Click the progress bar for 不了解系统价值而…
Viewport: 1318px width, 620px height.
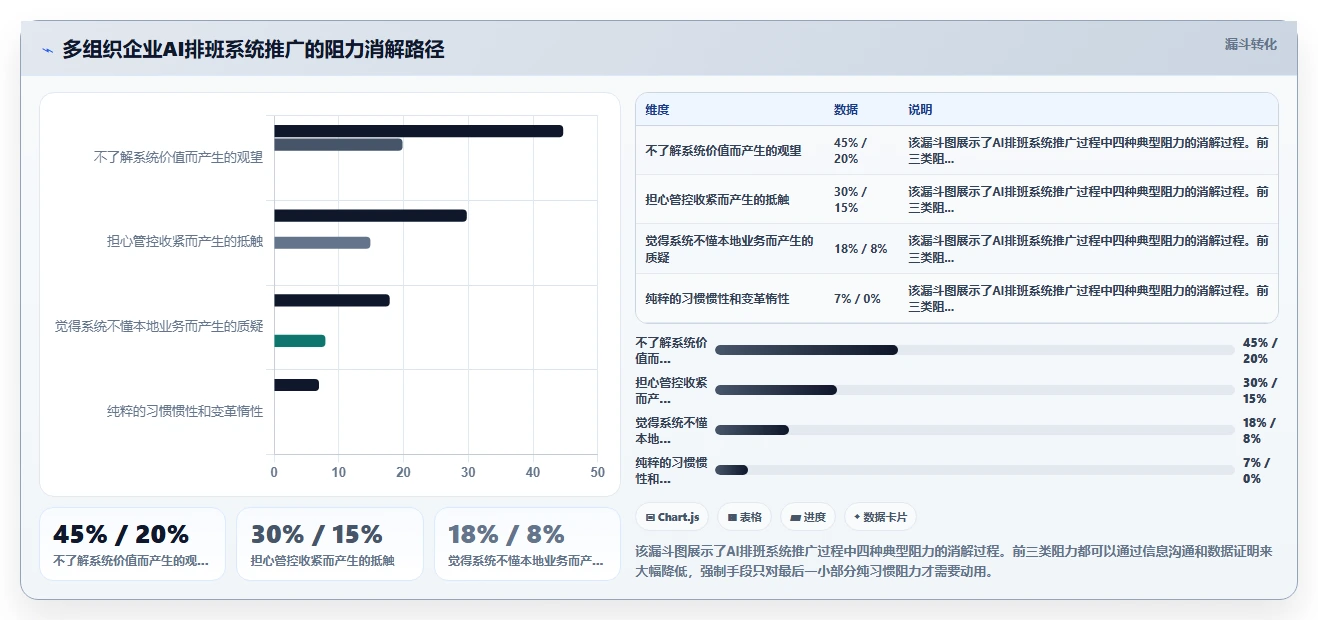(x=975, y=350)
